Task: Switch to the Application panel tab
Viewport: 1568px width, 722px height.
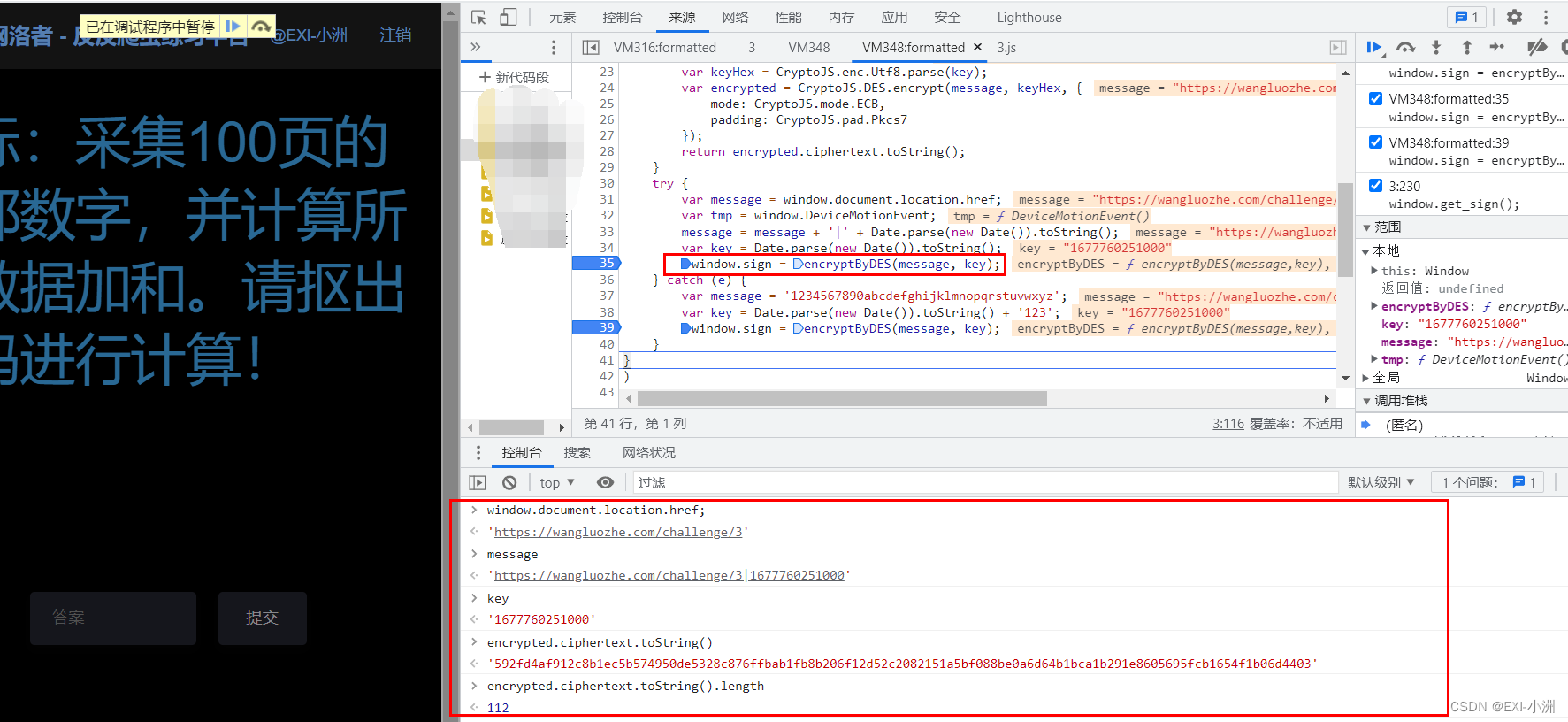Action: (894, 17)
